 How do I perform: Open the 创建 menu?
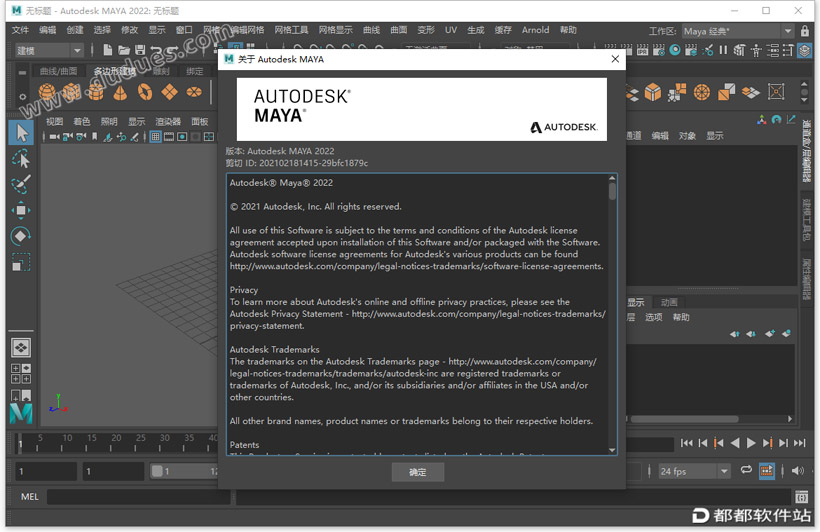pos(75,30)
